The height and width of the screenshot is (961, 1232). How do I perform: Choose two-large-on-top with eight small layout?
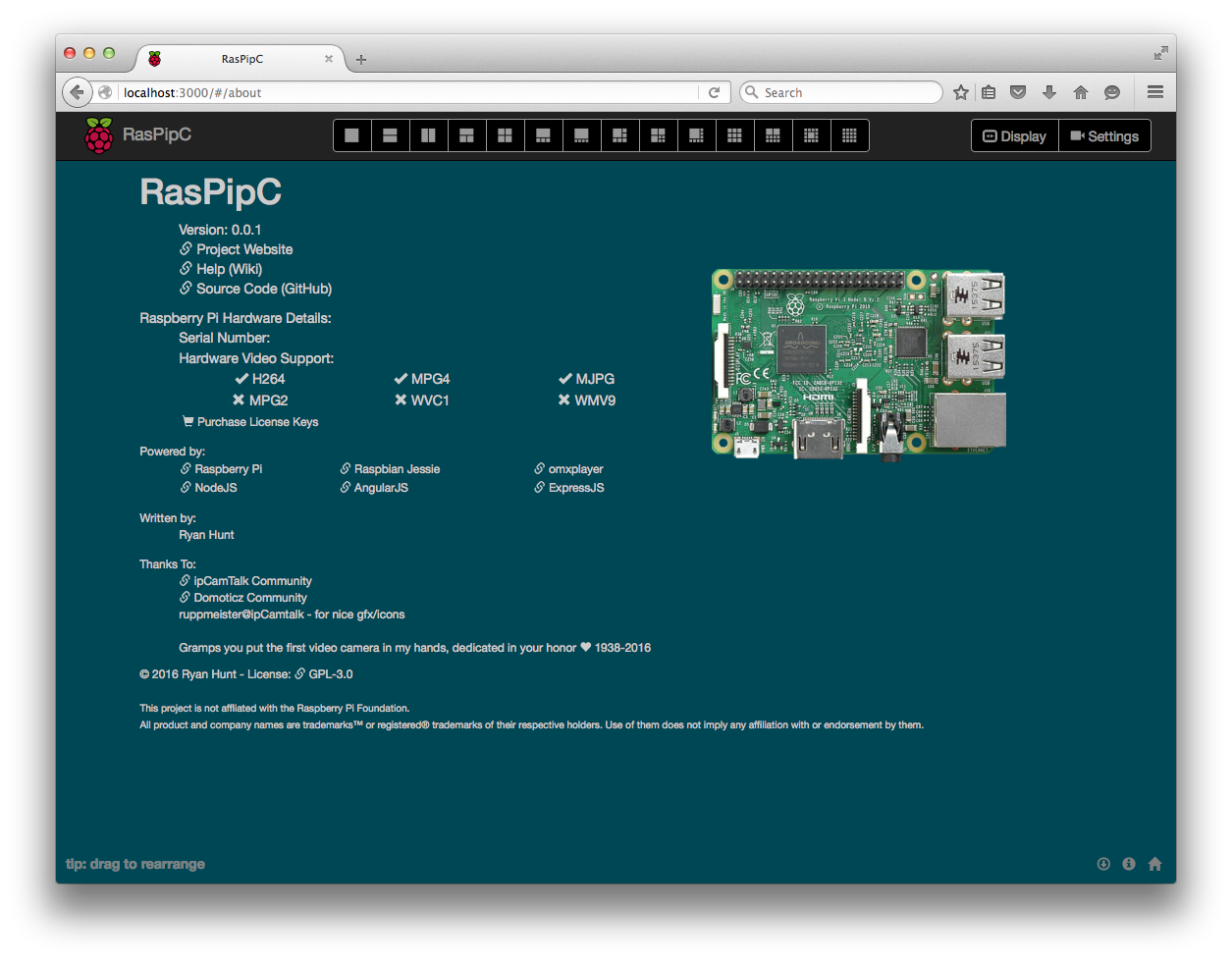click(774, 135)
